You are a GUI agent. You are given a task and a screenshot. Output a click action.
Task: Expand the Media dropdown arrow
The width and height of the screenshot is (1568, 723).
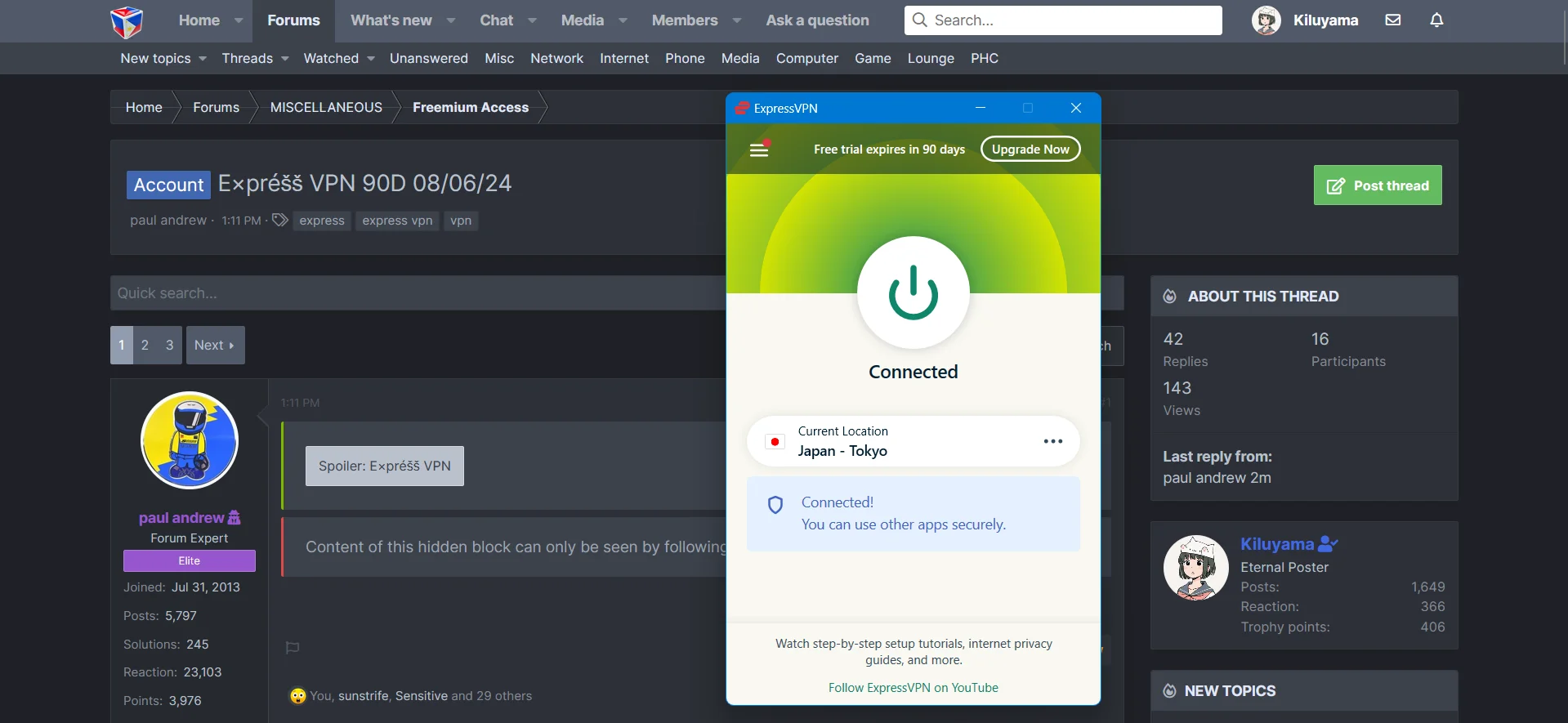[x=623, y=20]
